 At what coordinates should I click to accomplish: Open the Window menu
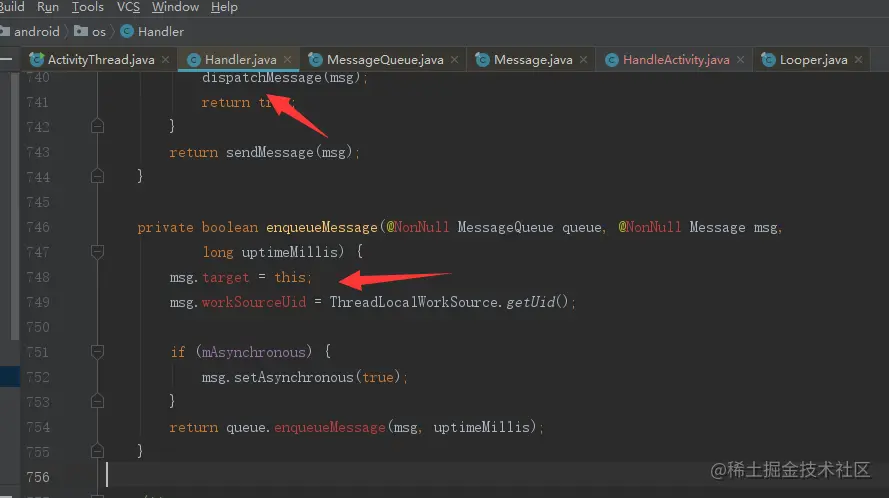(x=175, y=7)
